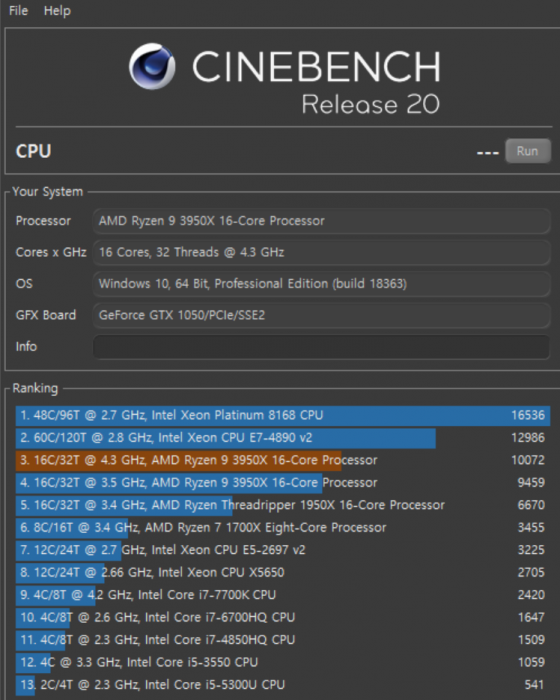This screenshot has width=560, height=700.
Task: Select the Ryzen 7 1700X ranking entry
Action: (x=283, y=527)
